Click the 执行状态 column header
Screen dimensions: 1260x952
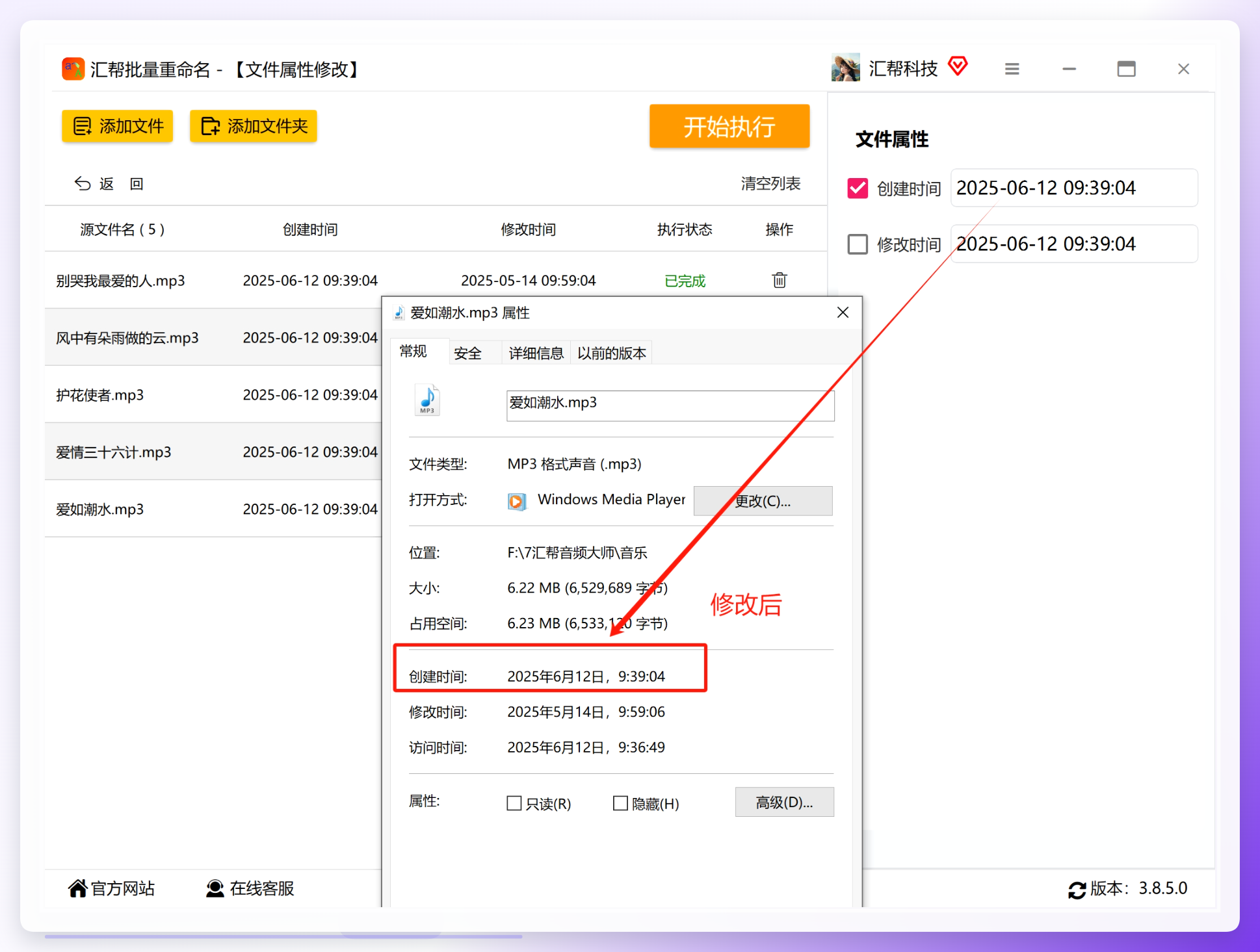pyautogui.click(x=685, y=229)
